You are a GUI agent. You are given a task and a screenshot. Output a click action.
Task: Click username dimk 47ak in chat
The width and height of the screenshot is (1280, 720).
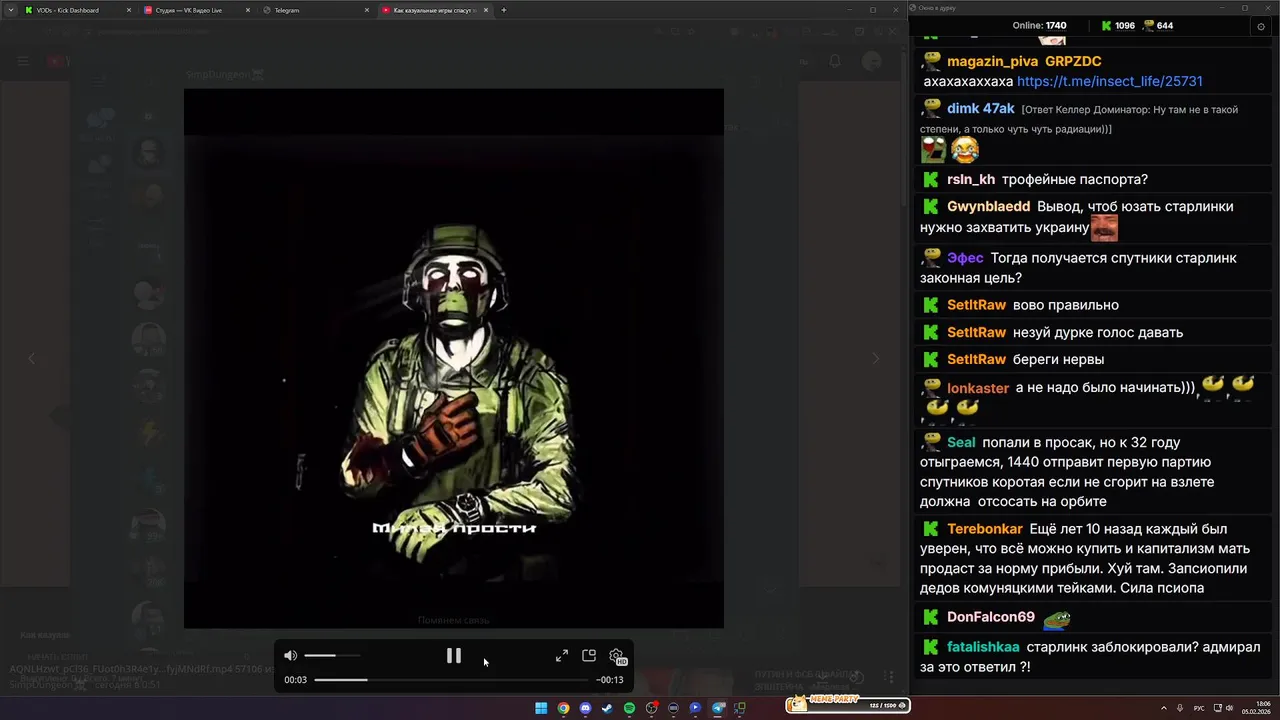click(x=981, y=108)
